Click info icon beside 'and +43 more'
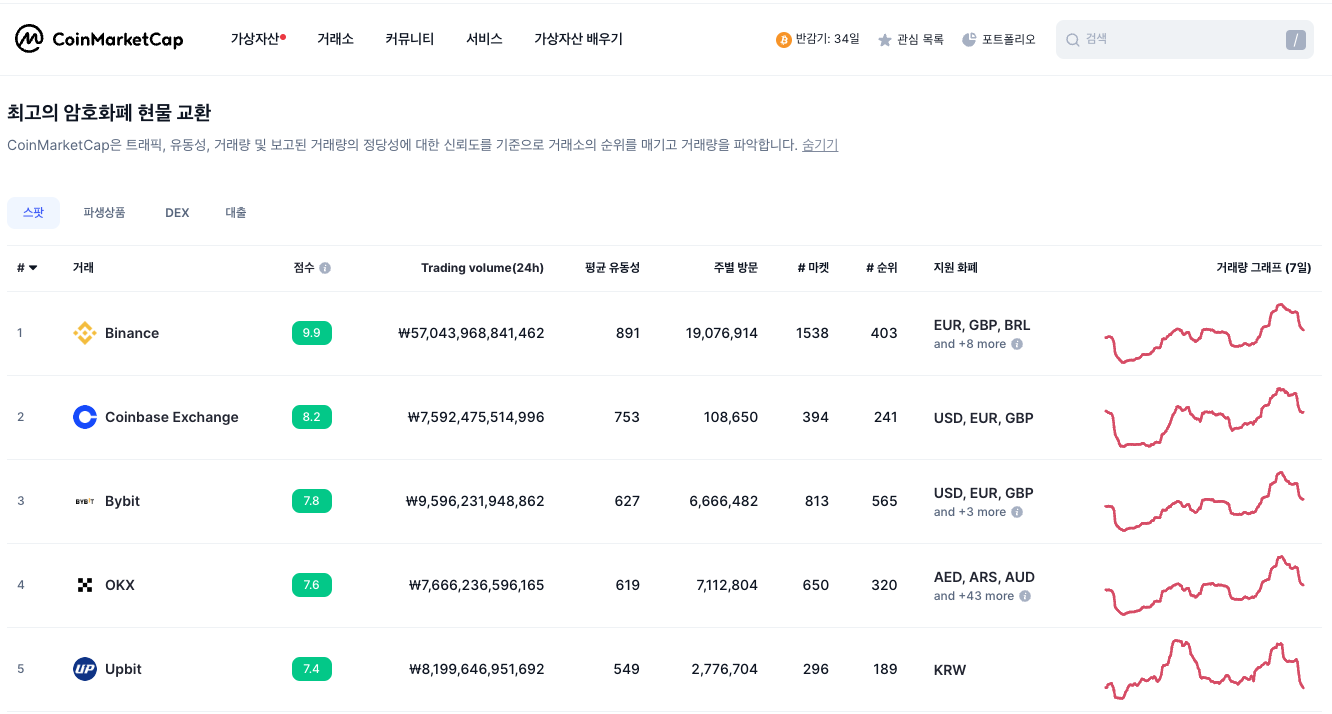The height and width of the screenshot is (714, 1332). click(x=1025, y=596)
